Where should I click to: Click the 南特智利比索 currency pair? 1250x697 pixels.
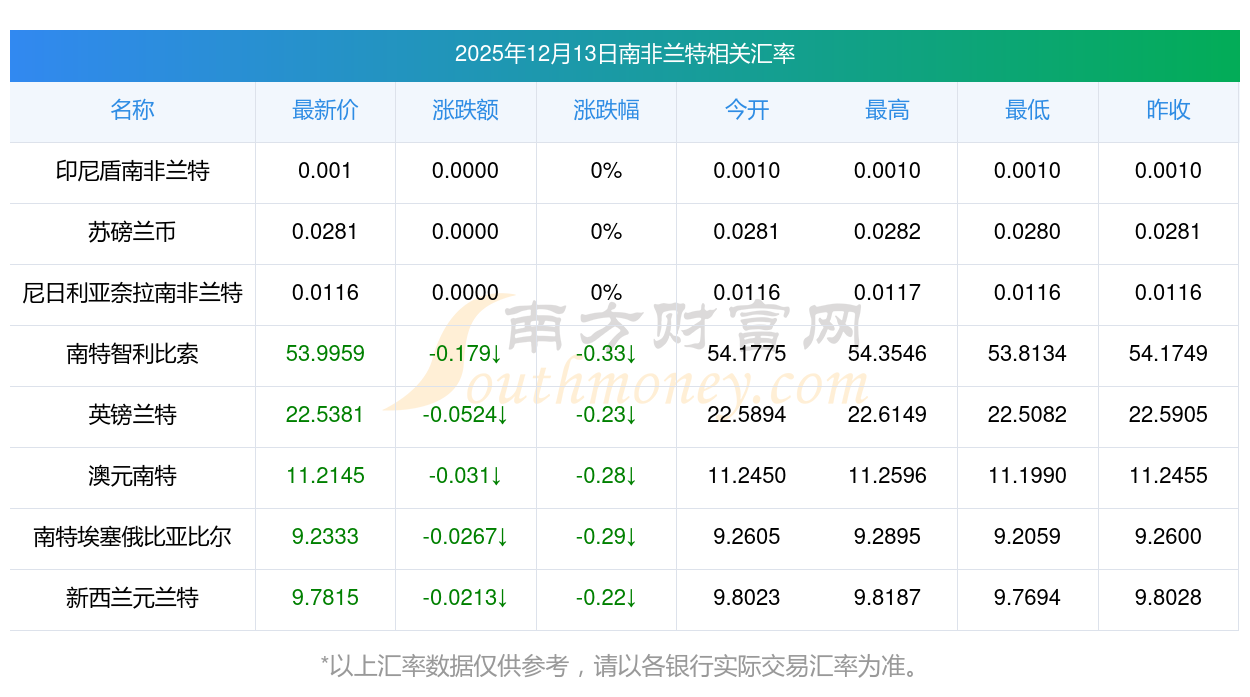(132, 354)
